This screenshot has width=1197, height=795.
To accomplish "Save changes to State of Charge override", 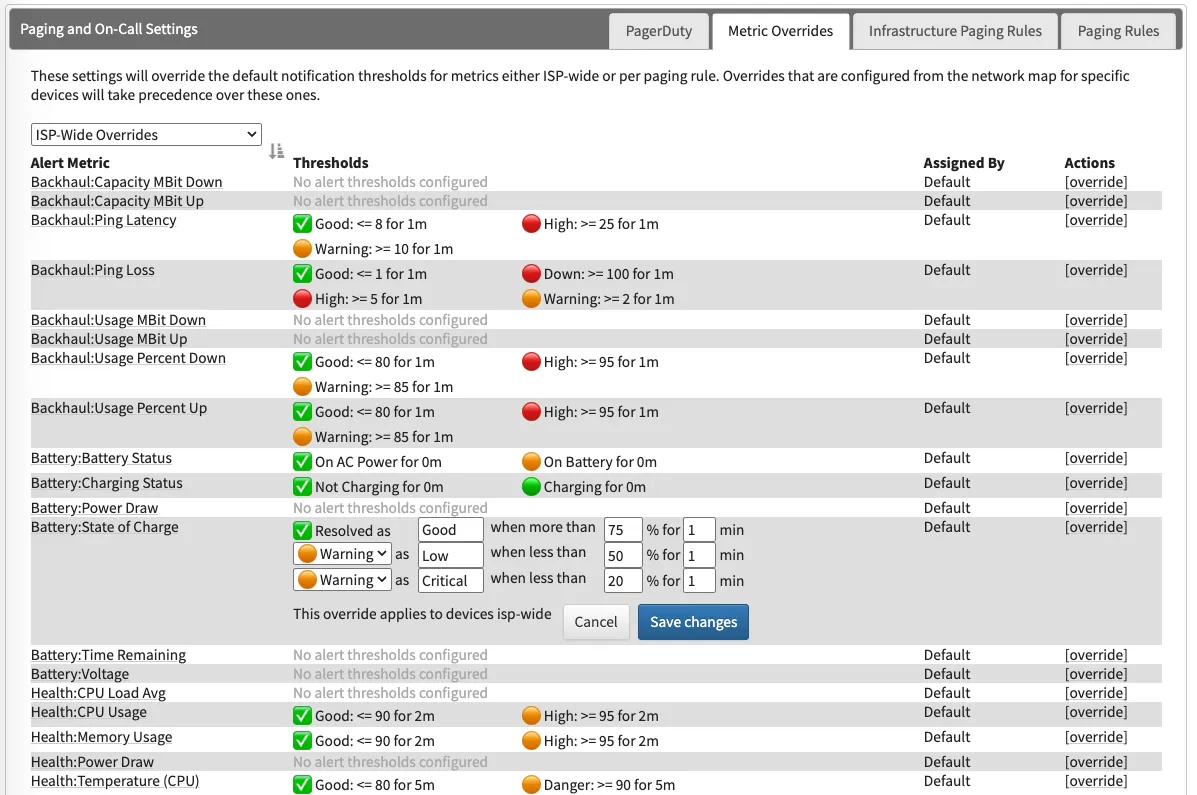I will click(693, 622).
